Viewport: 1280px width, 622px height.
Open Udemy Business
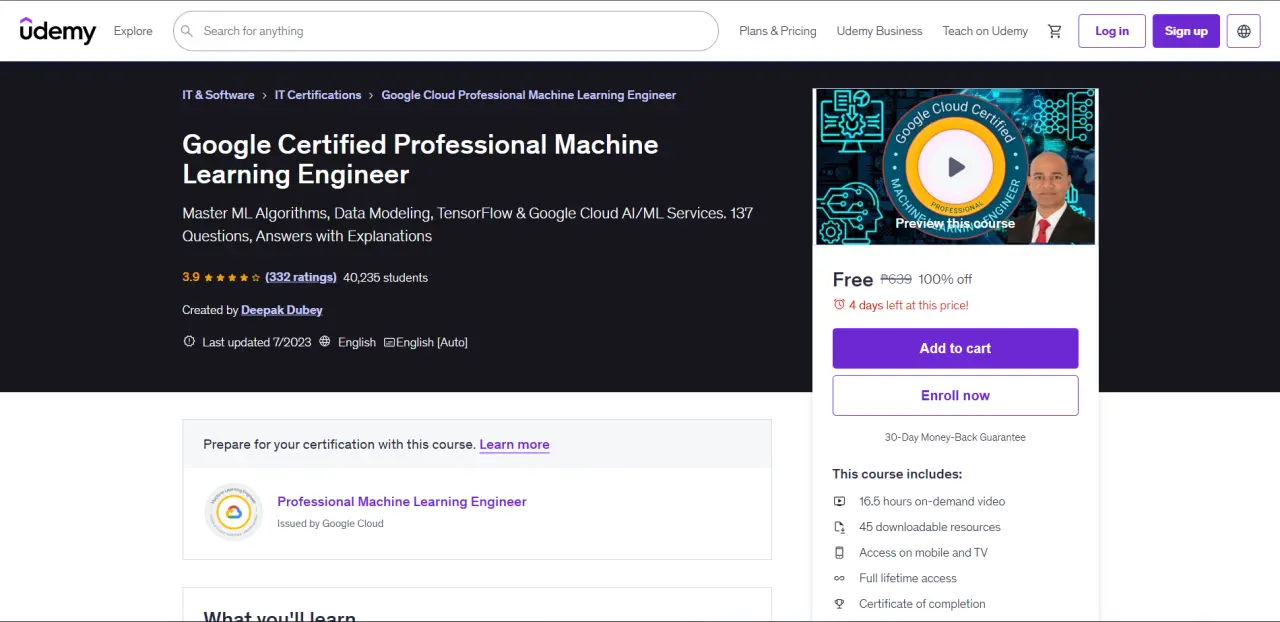coord(880,31)
